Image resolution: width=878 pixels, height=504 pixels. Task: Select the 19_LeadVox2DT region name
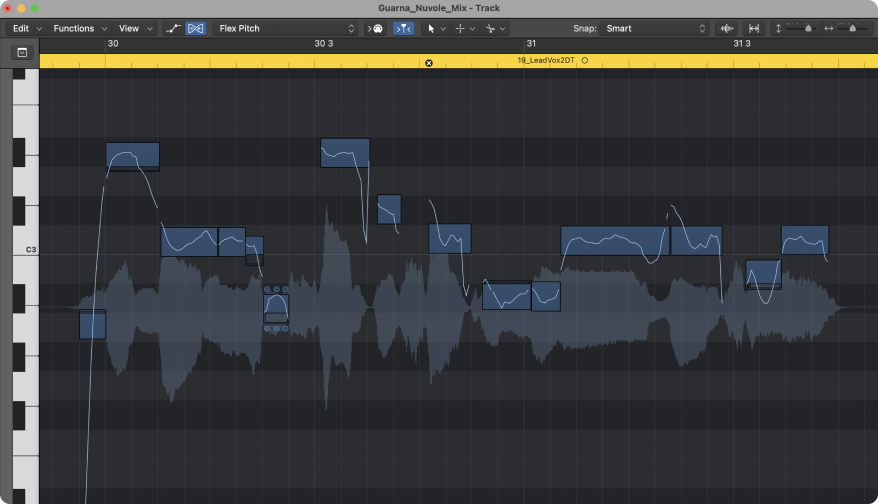[545, 60]
